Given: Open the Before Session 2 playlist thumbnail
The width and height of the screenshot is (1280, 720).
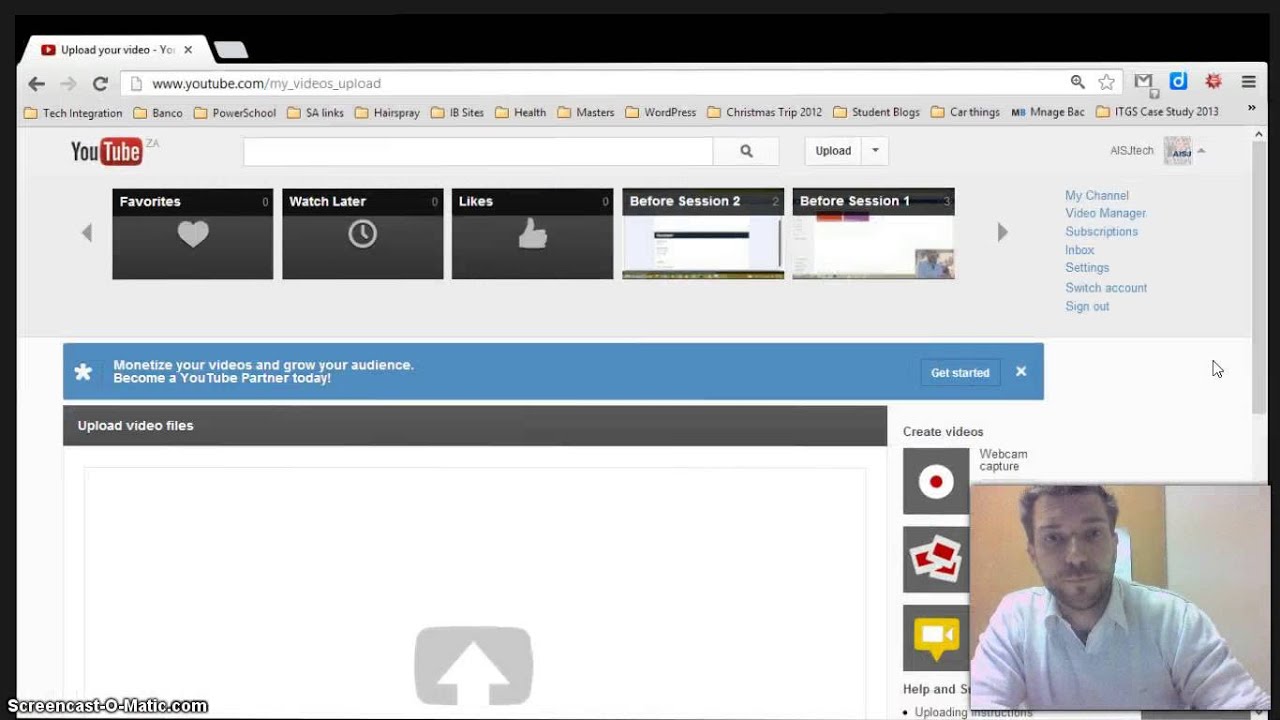Looking at the screenshot, I should [703, 234].
